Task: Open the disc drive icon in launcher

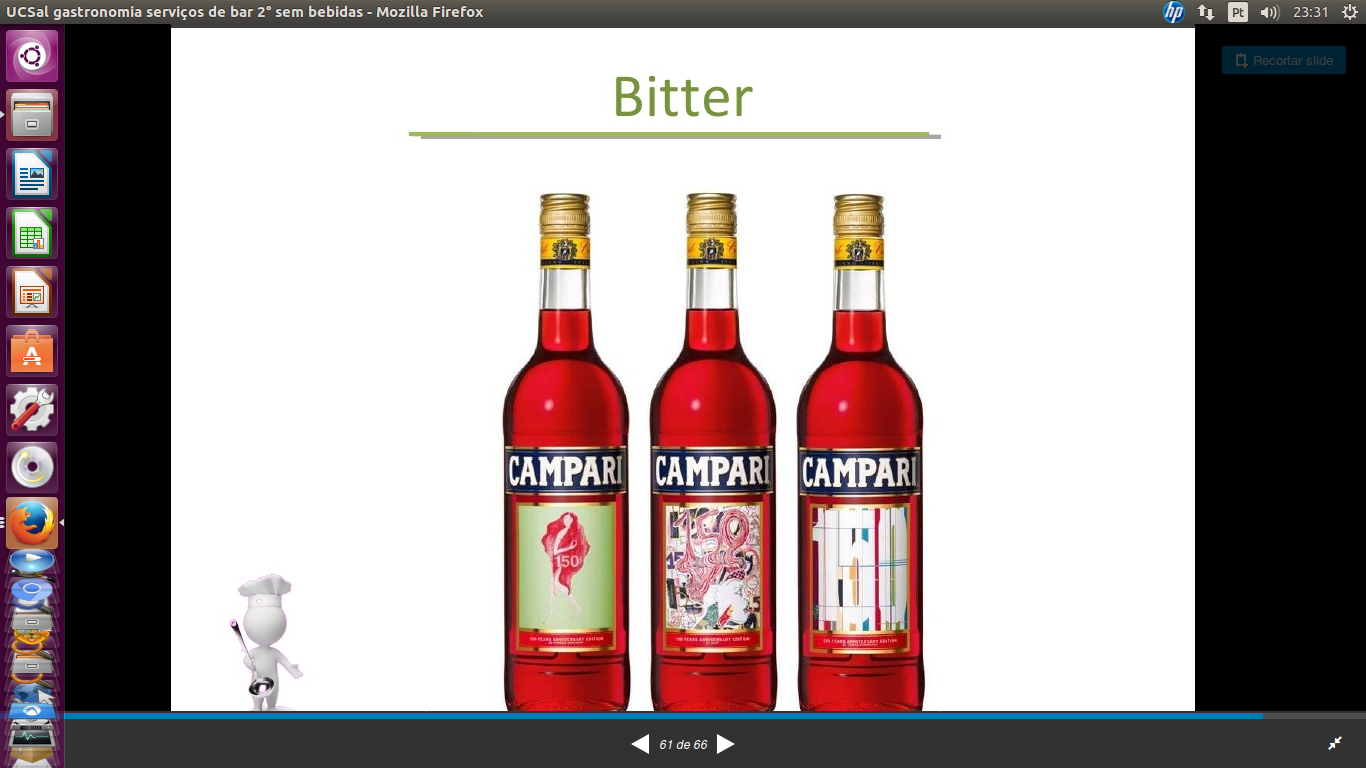Action: pos(32,468)
